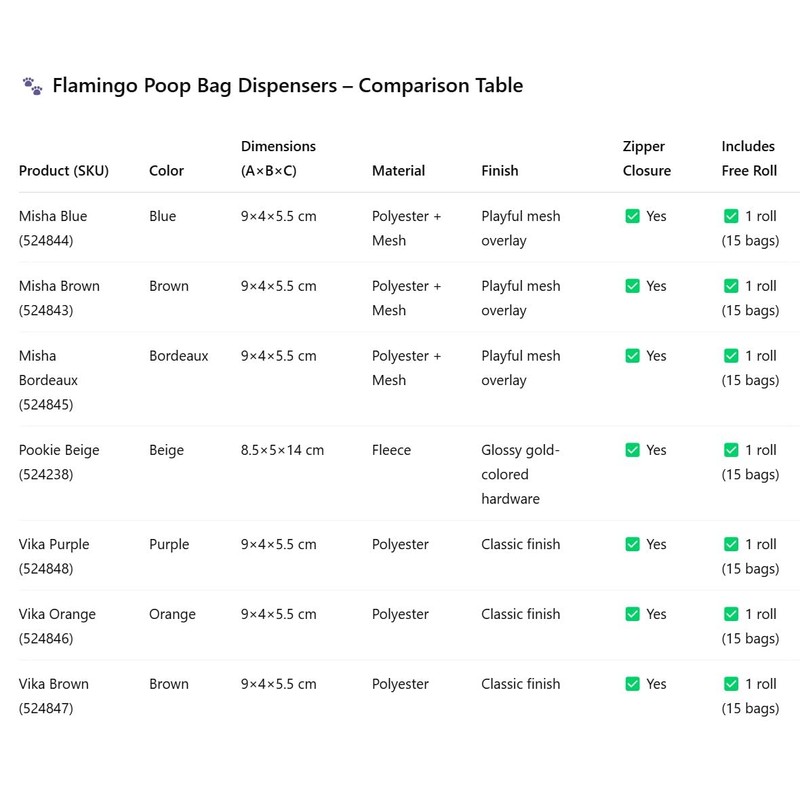The height and width of the screenshot is (800, 800).
Task: Click Zipper Closure checkmark for Vika Brown
Action: [x=632, y=684]
